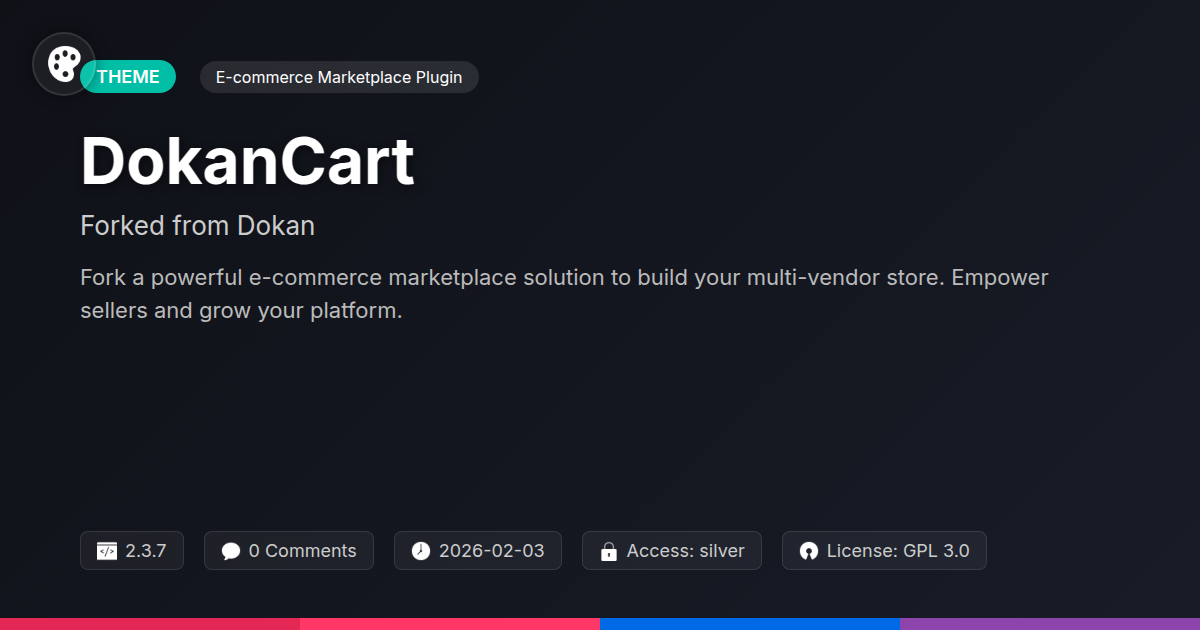
Task: Click the pink color bar segment
Action: (450, 624)
